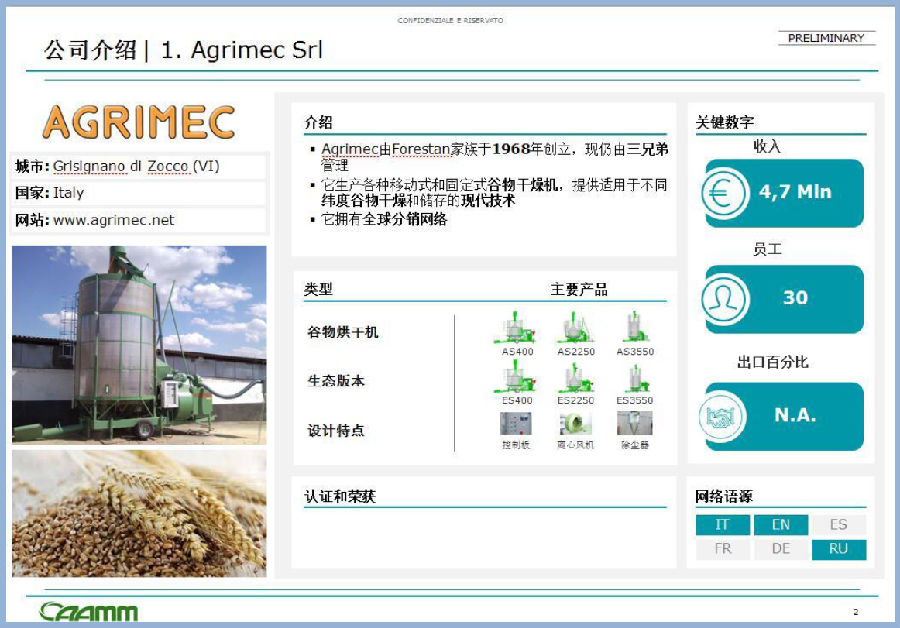Select the ES3550 dryer product image
The width and height of the screenshot is (900, 628).
click(634, 379)
